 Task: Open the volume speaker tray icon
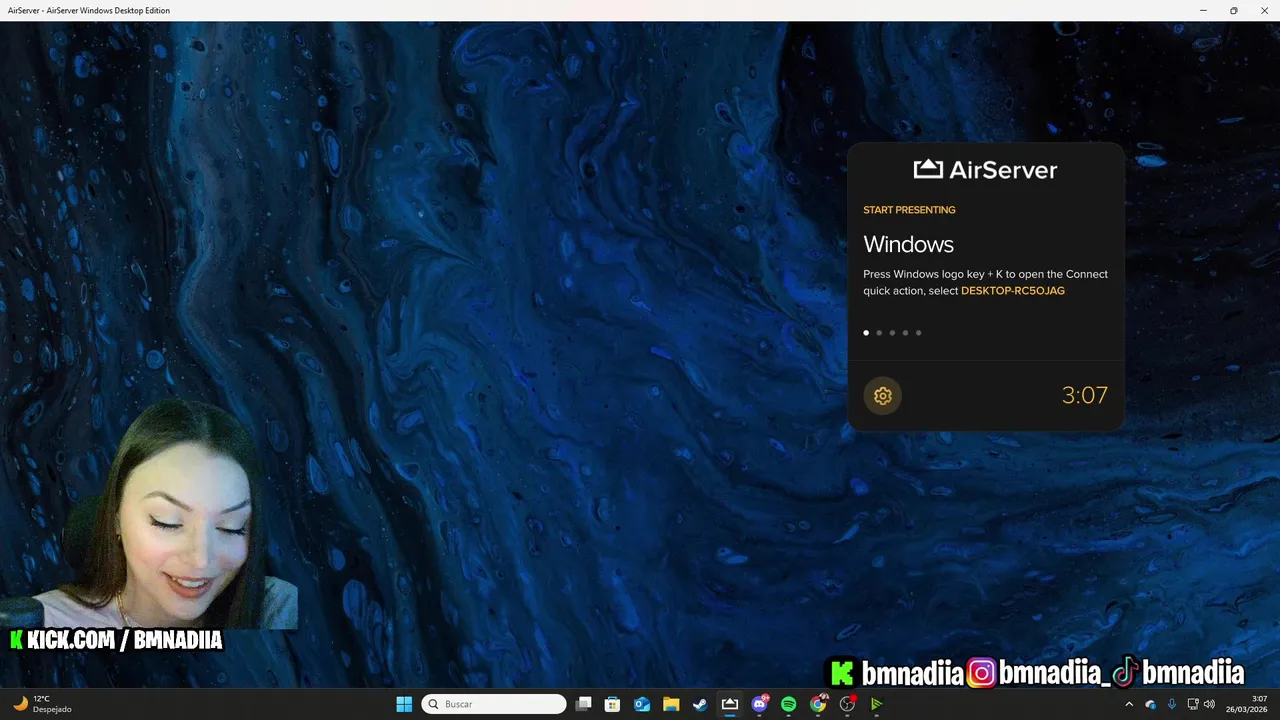click(1210, 704)
